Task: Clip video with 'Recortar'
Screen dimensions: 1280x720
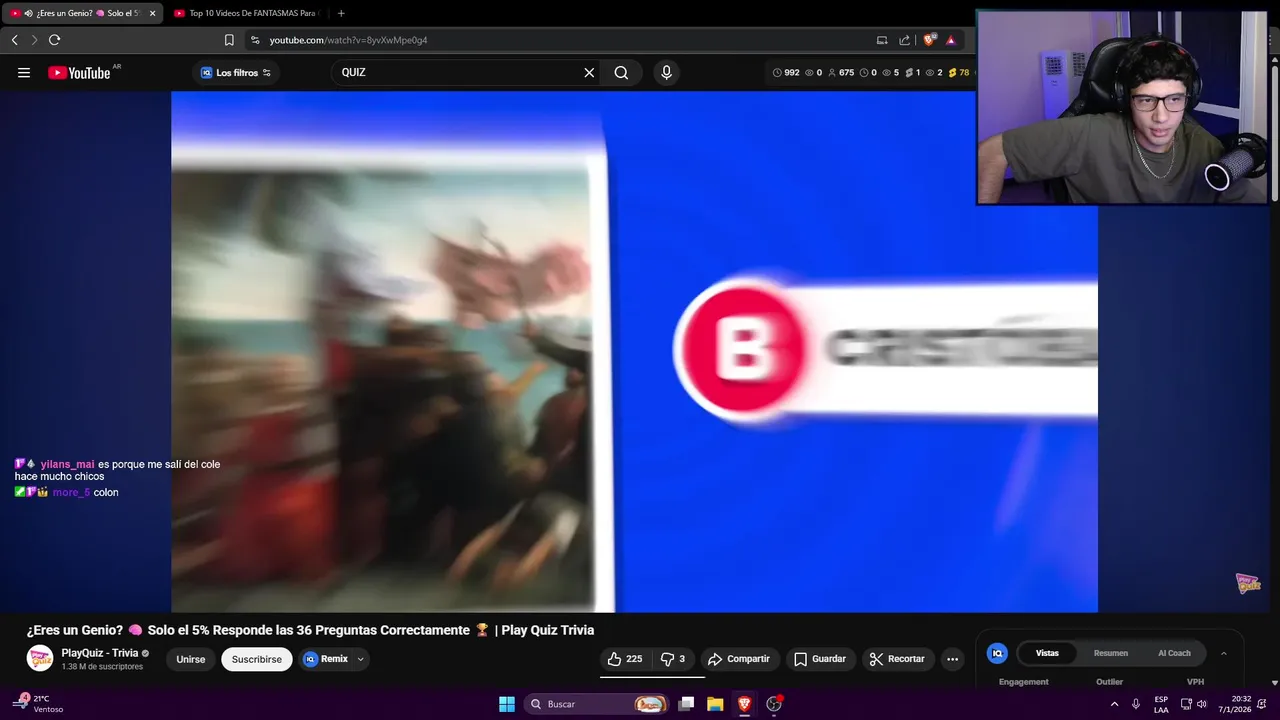Action: (x=897, y=659)
